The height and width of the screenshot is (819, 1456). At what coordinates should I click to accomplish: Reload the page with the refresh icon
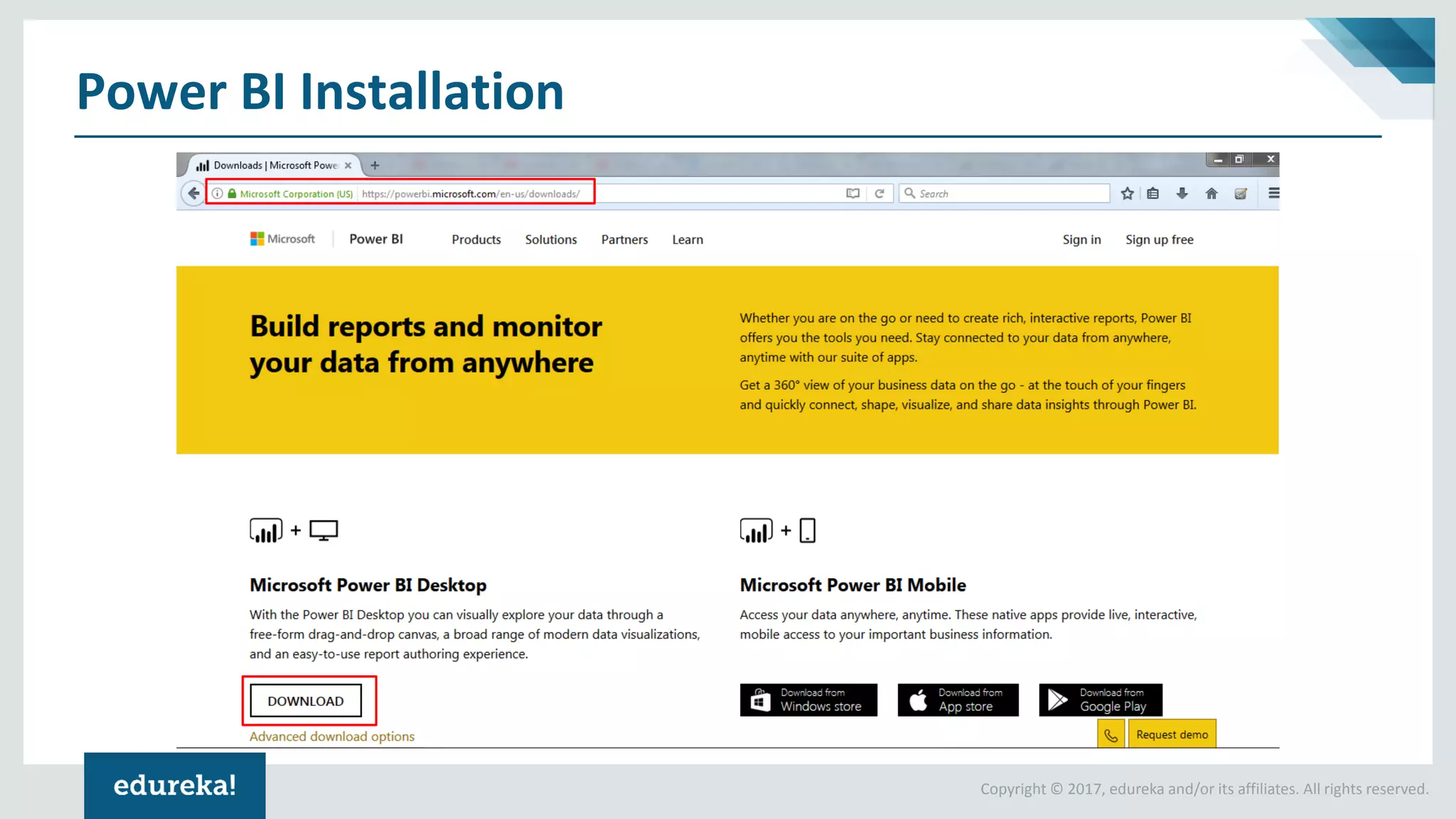879,193
